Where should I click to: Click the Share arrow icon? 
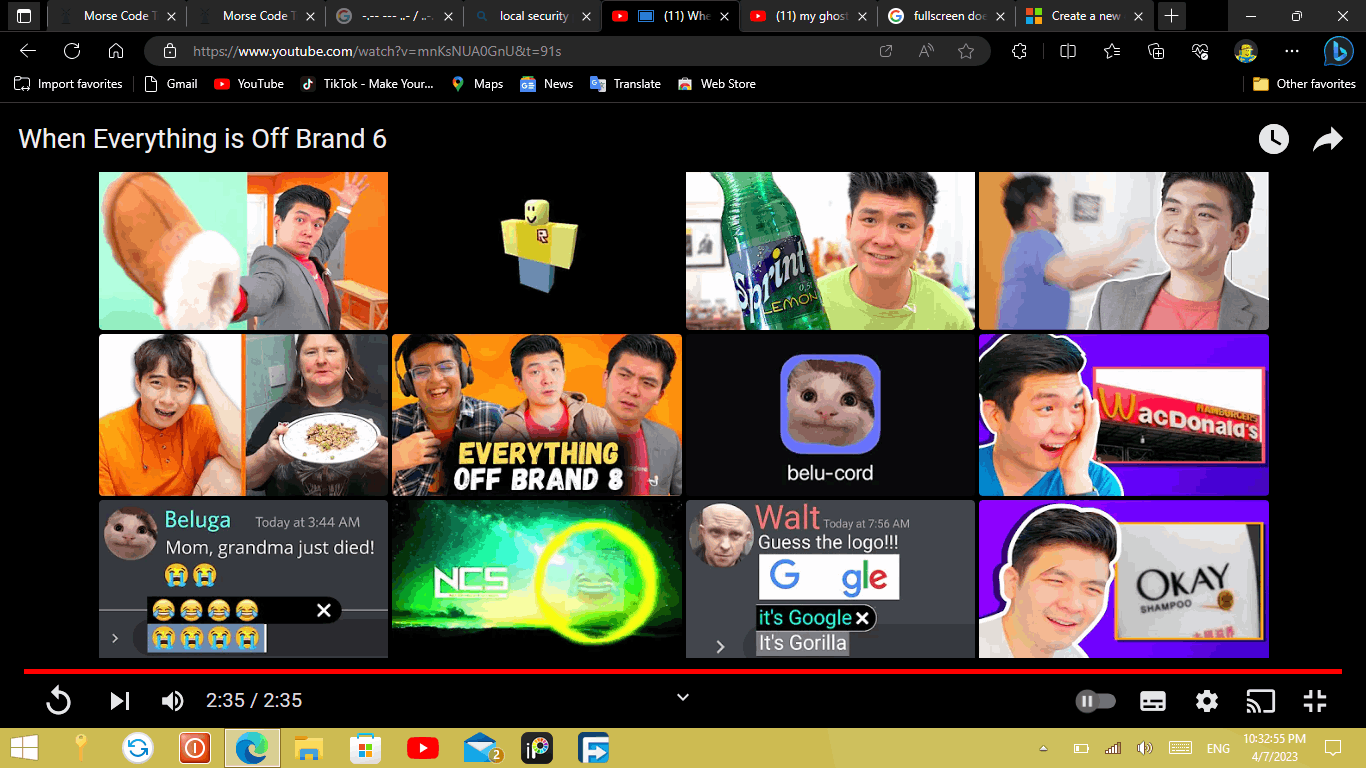[1327, 139]
